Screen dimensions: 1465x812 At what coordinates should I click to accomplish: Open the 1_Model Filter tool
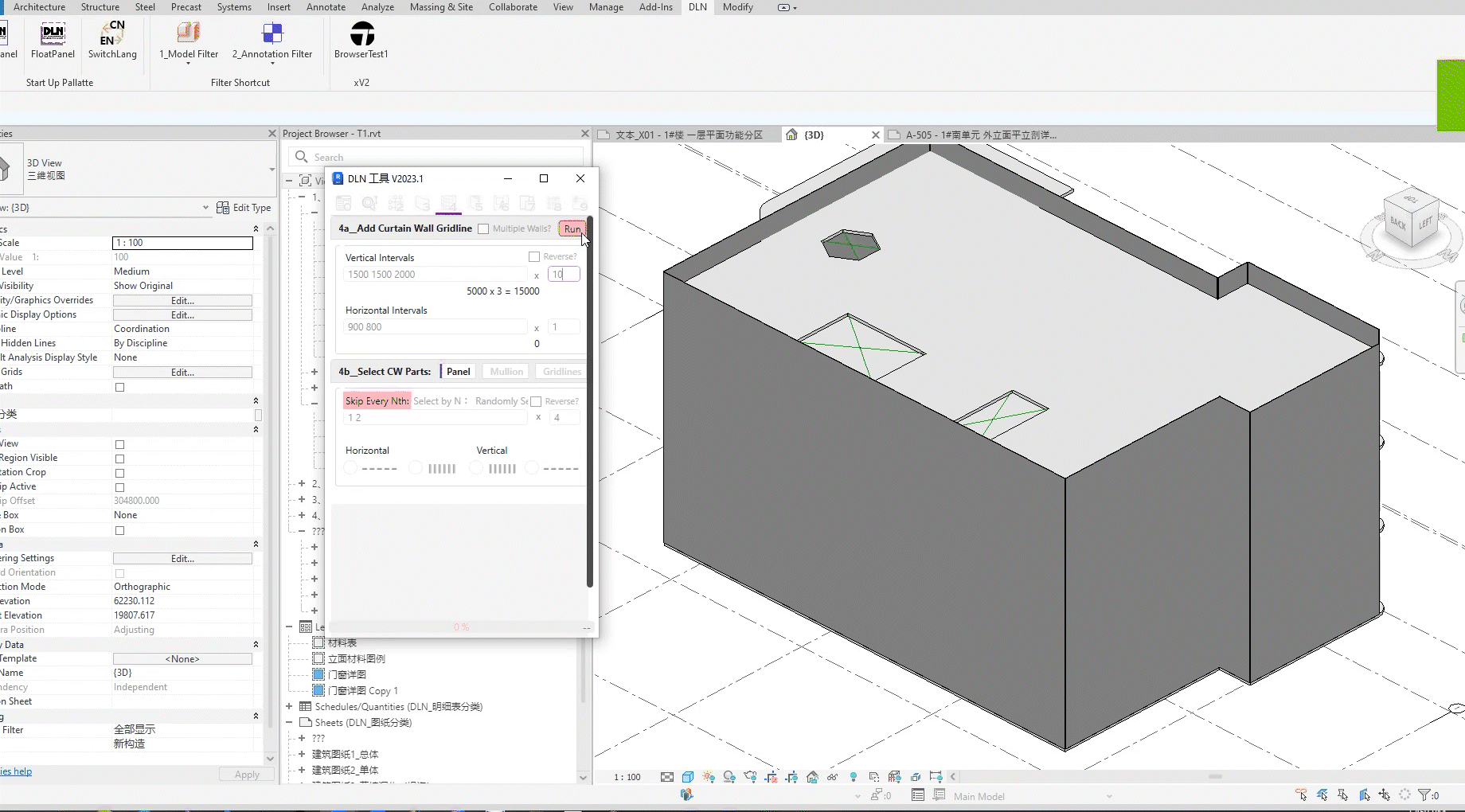coord(189,40)
